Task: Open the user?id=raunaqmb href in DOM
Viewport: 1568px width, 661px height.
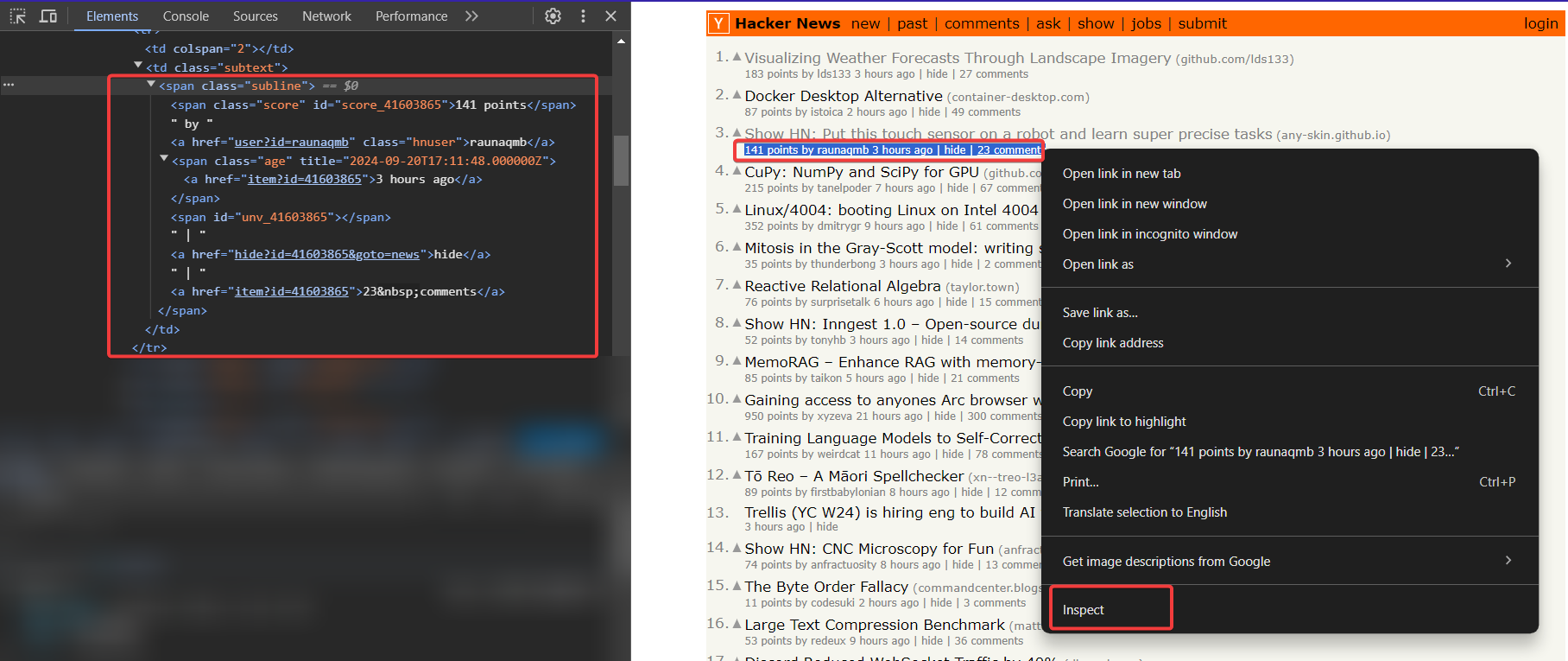Action: pyautogui.click(x=292, y=143)
